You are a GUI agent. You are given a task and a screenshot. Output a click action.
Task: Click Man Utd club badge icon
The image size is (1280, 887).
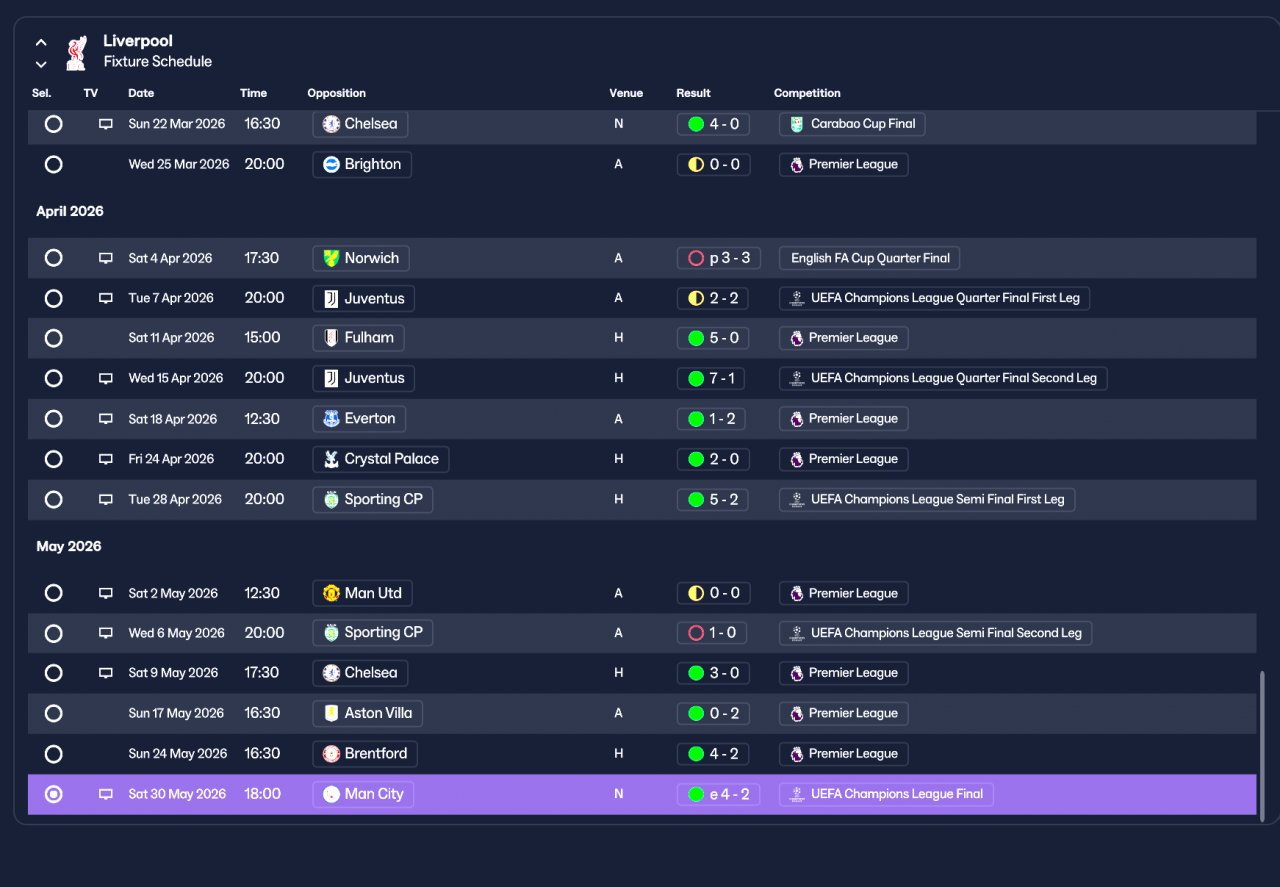click(x=331, y=593)
